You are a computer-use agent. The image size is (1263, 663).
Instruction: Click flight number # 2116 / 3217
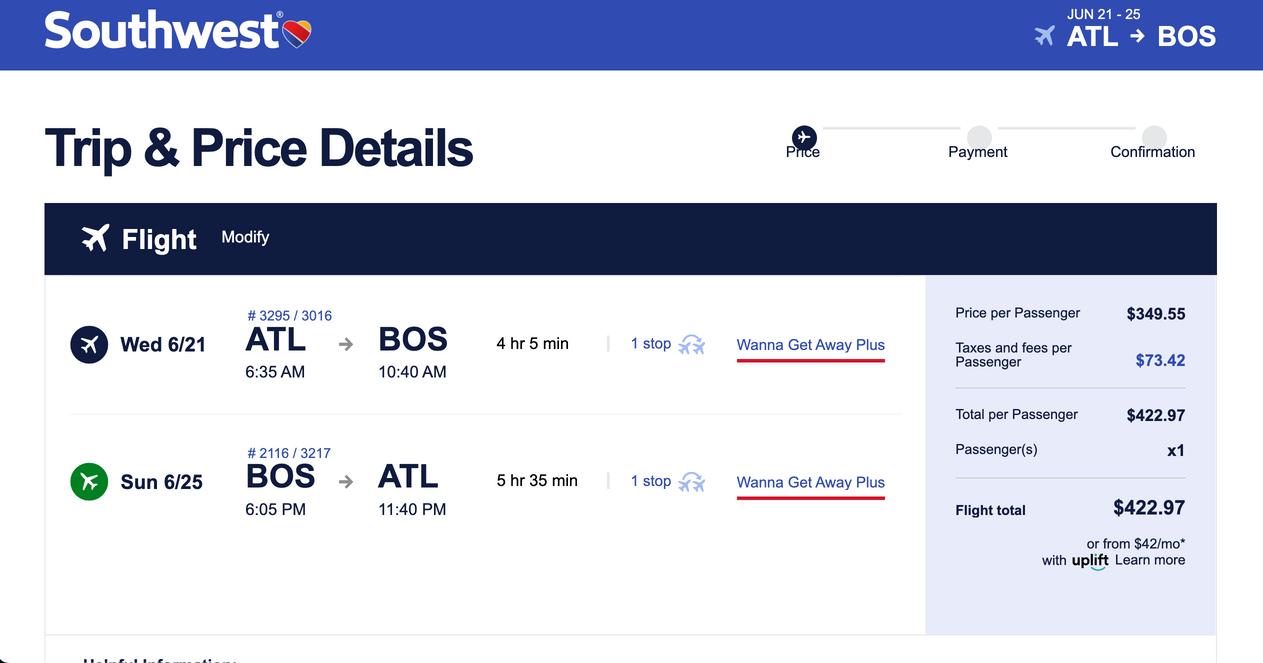point(289,453)
